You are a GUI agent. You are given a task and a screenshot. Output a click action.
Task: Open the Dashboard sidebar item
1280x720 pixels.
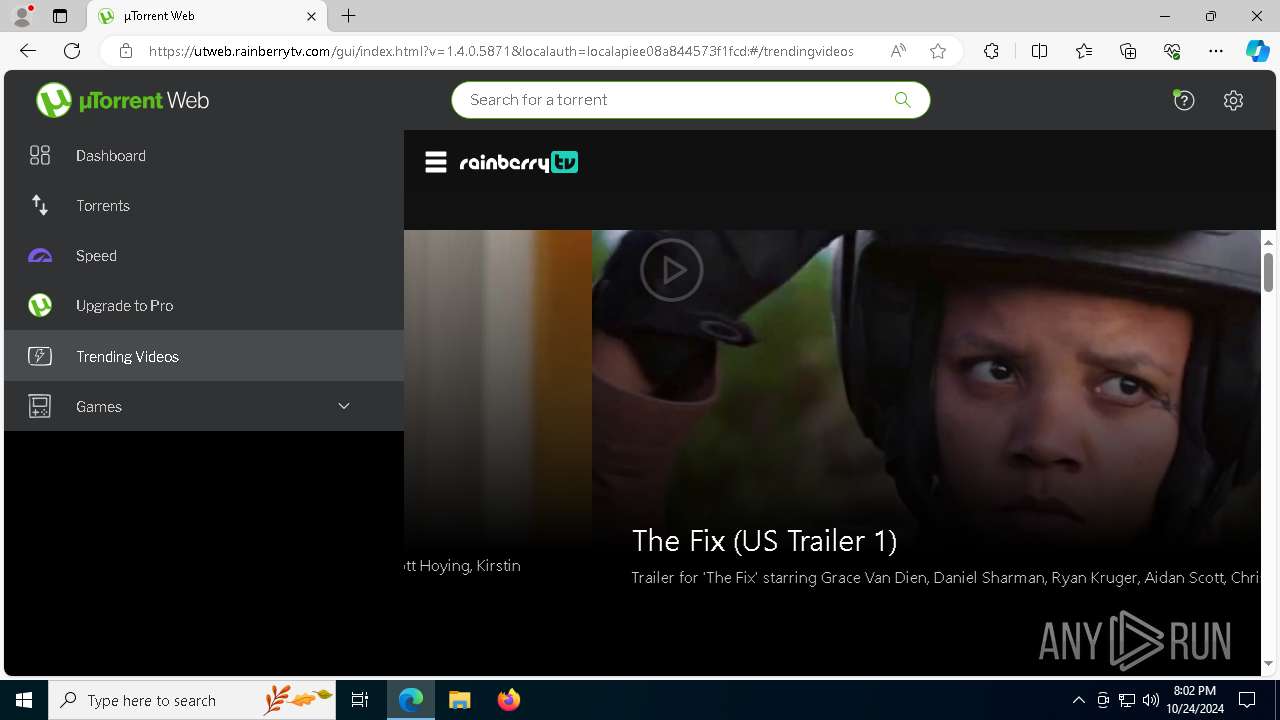204,155
